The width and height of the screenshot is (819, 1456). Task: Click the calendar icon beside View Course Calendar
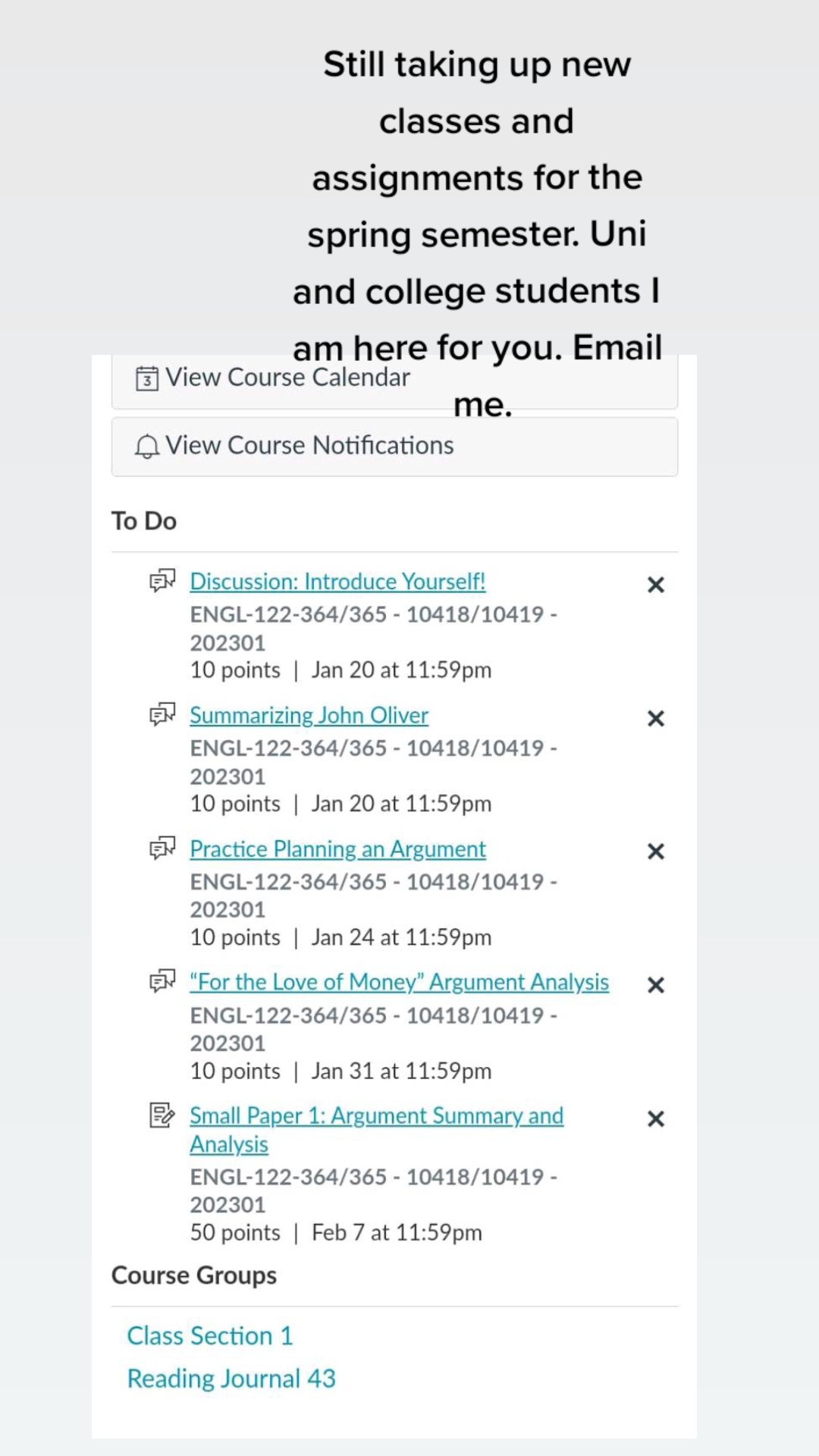(x=146, y=378)
